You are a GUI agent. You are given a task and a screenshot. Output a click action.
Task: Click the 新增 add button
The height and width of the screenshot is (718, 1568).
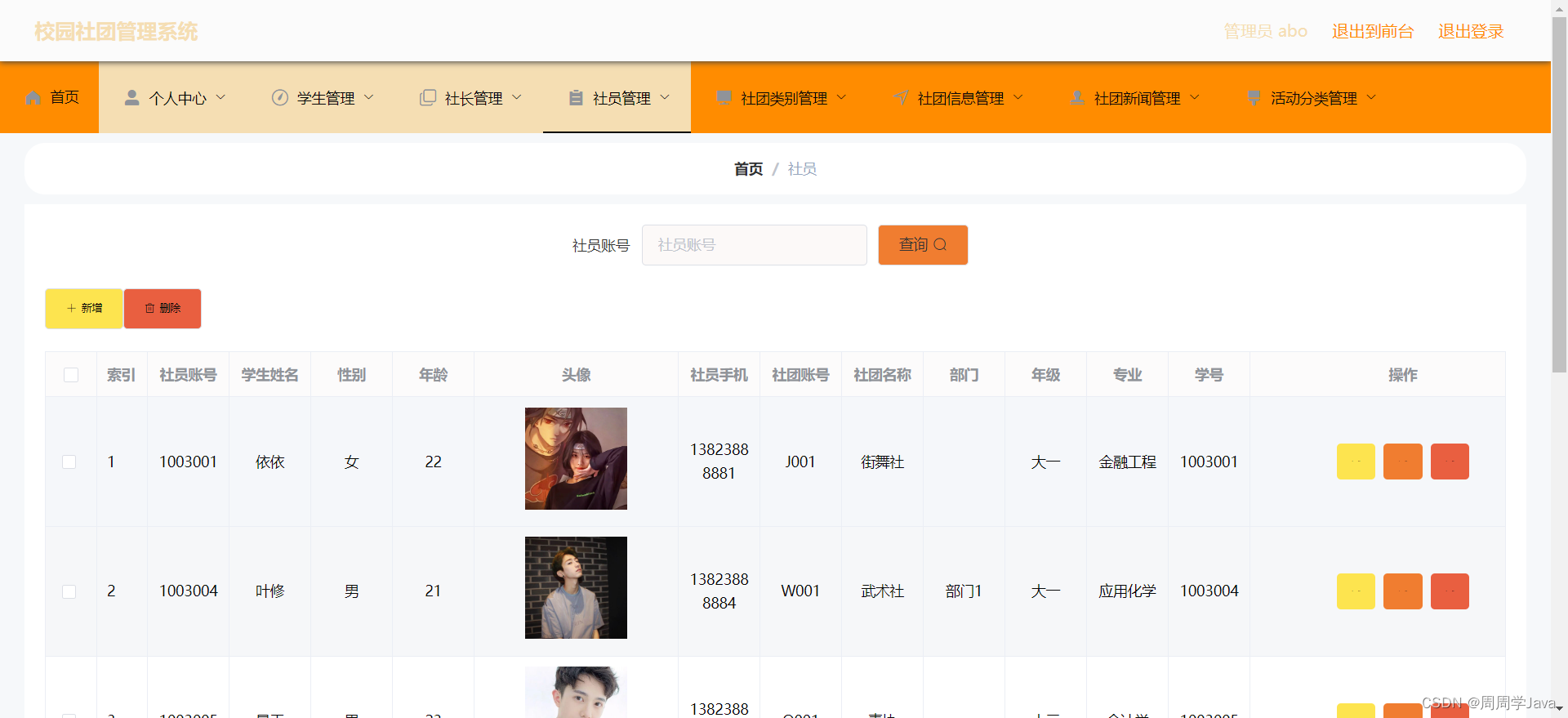pyautogui.click(x=83, y=309)
